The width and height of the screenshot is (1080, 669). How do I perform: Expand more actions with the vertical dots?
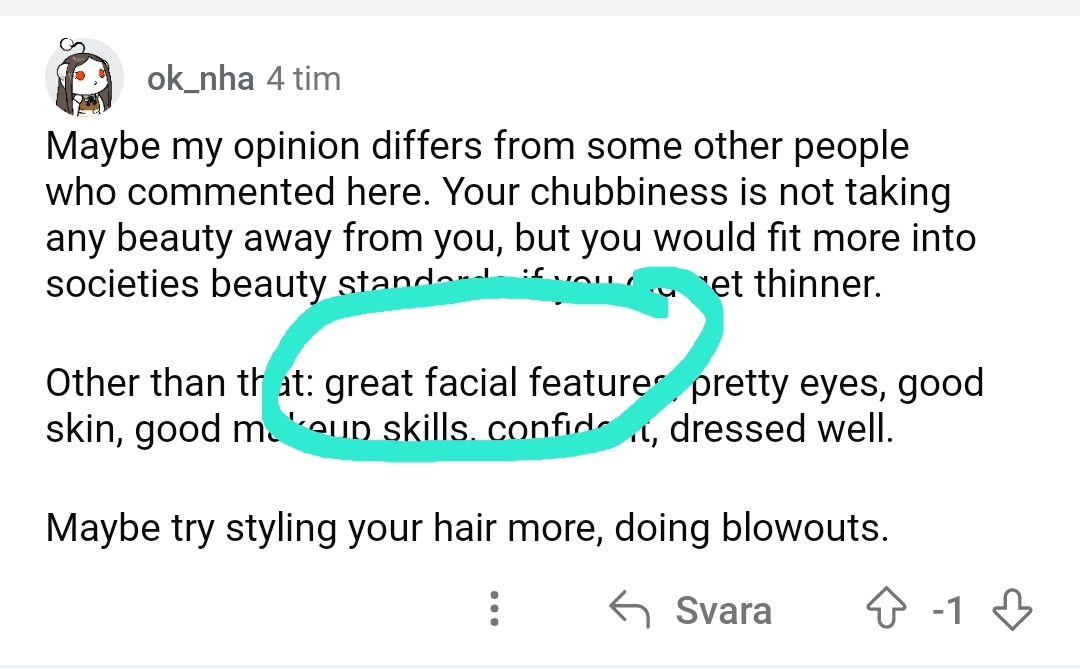click(494, 610)
